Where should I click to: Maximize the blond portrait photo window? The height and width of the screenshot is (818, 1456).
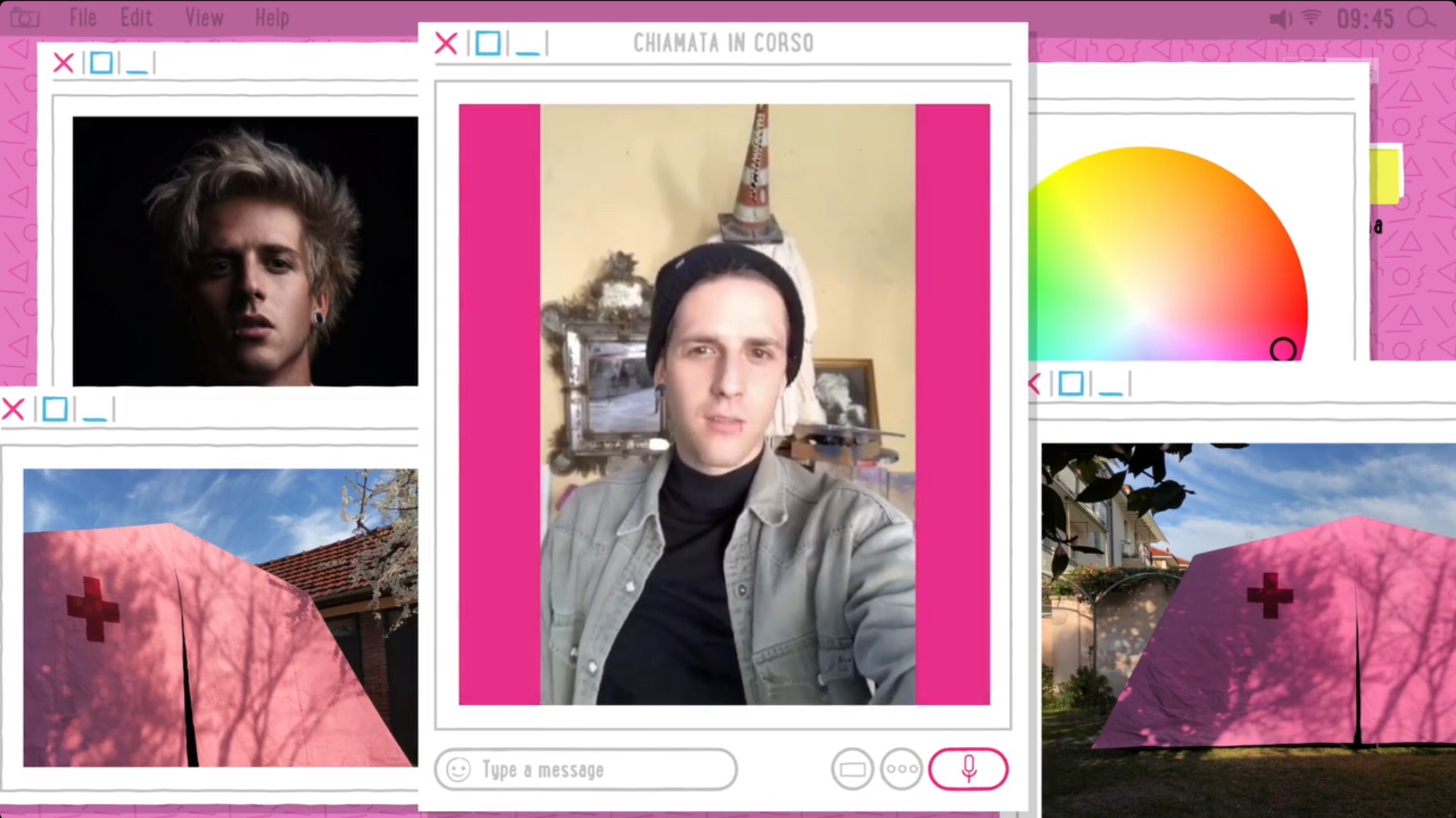[102, 63]
